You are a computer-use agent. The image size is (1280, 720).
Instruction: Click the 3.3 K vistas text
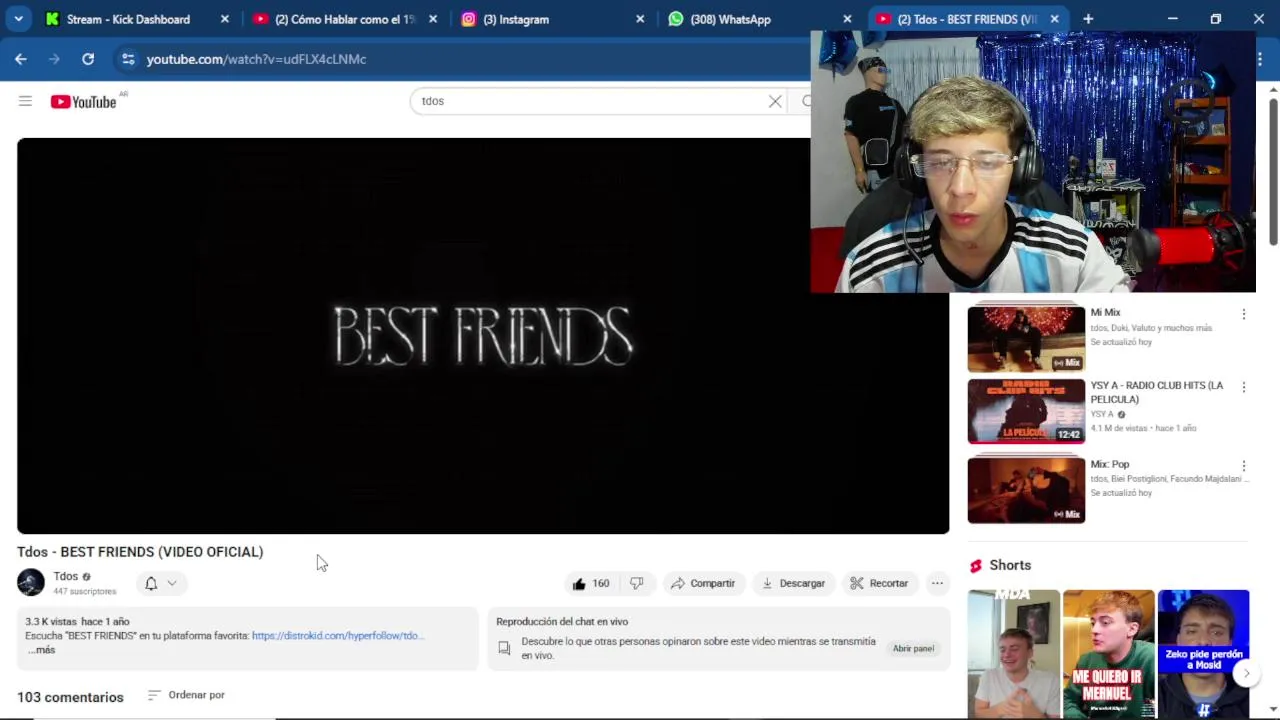51,622
